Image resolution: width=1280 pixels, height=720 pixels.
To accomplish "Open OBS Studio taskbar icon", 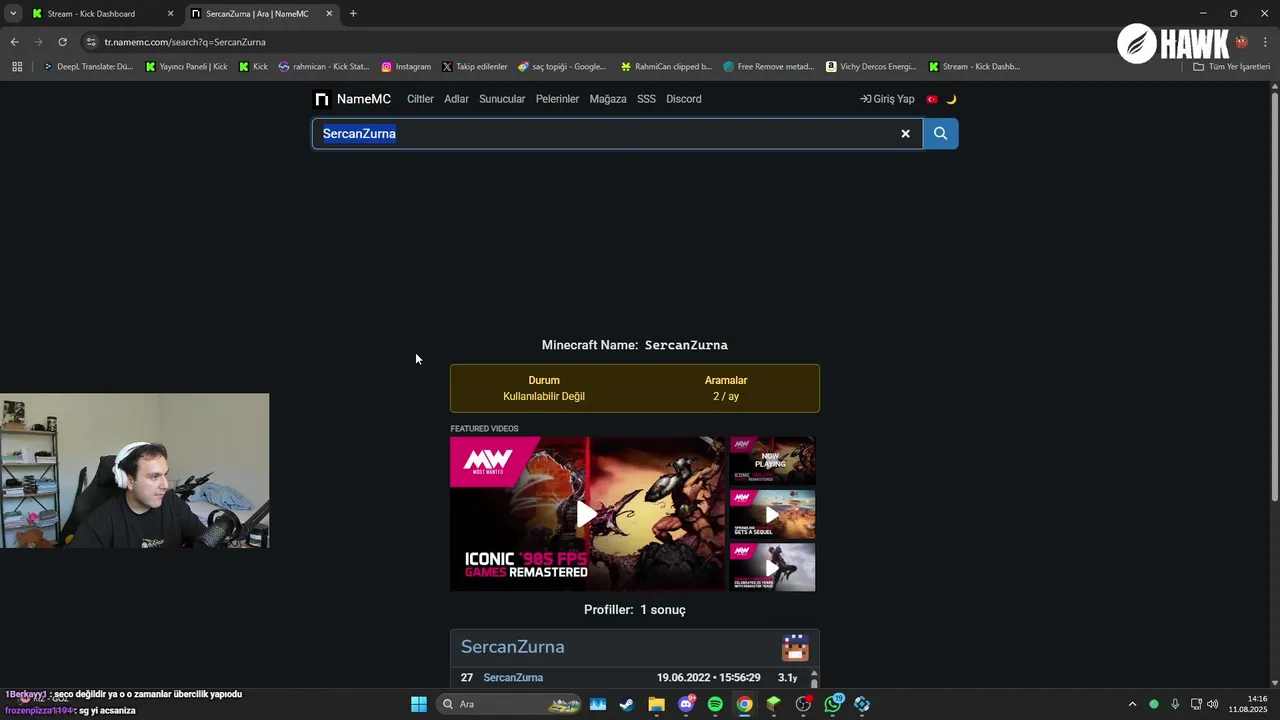I will click(x=803, y=704).
